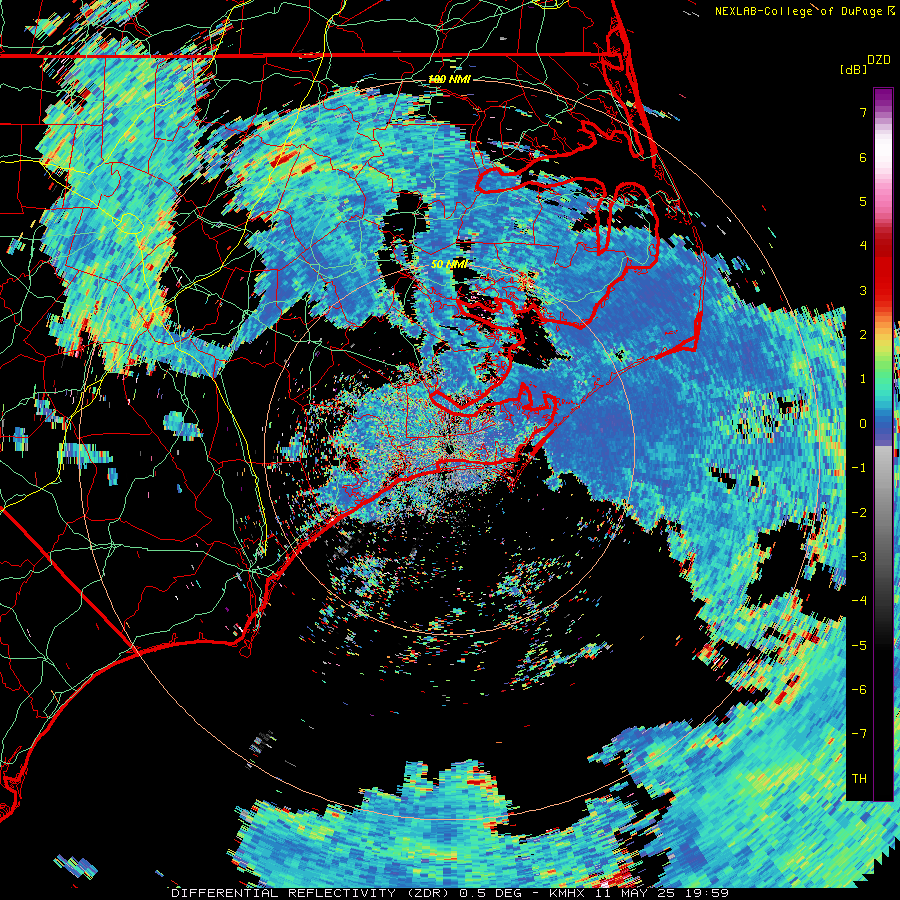Click the 0 dB blue color scale mark
The image size is (900, 900).
click(x=863, y=424)
